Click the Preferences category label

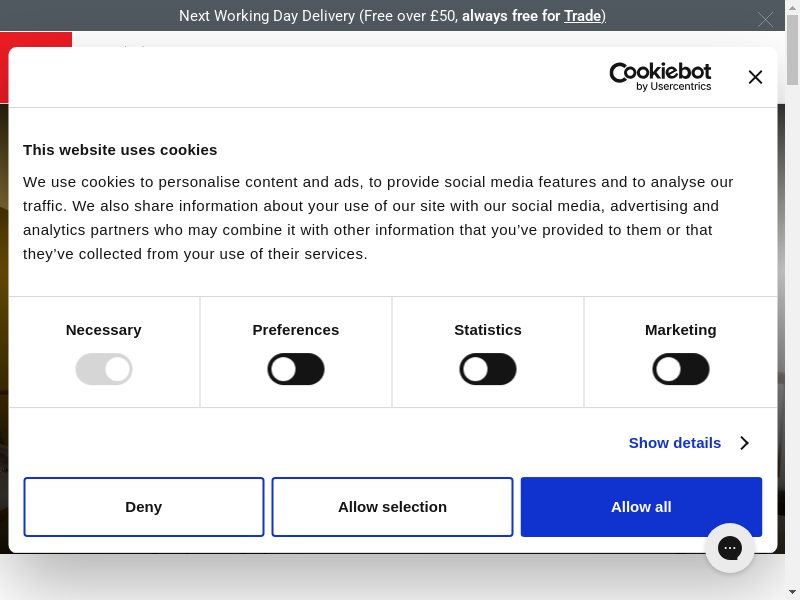pyautogui.click(x=296, y=330)
